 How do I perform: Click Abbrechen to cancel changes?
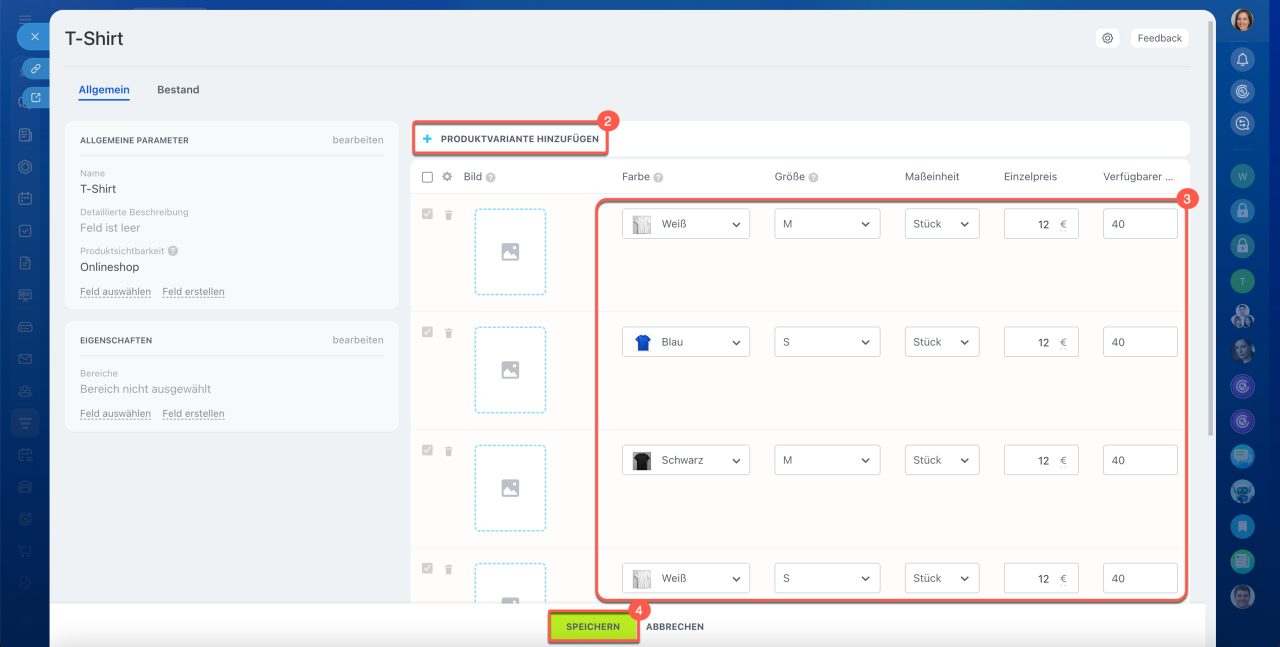point(675,627)
